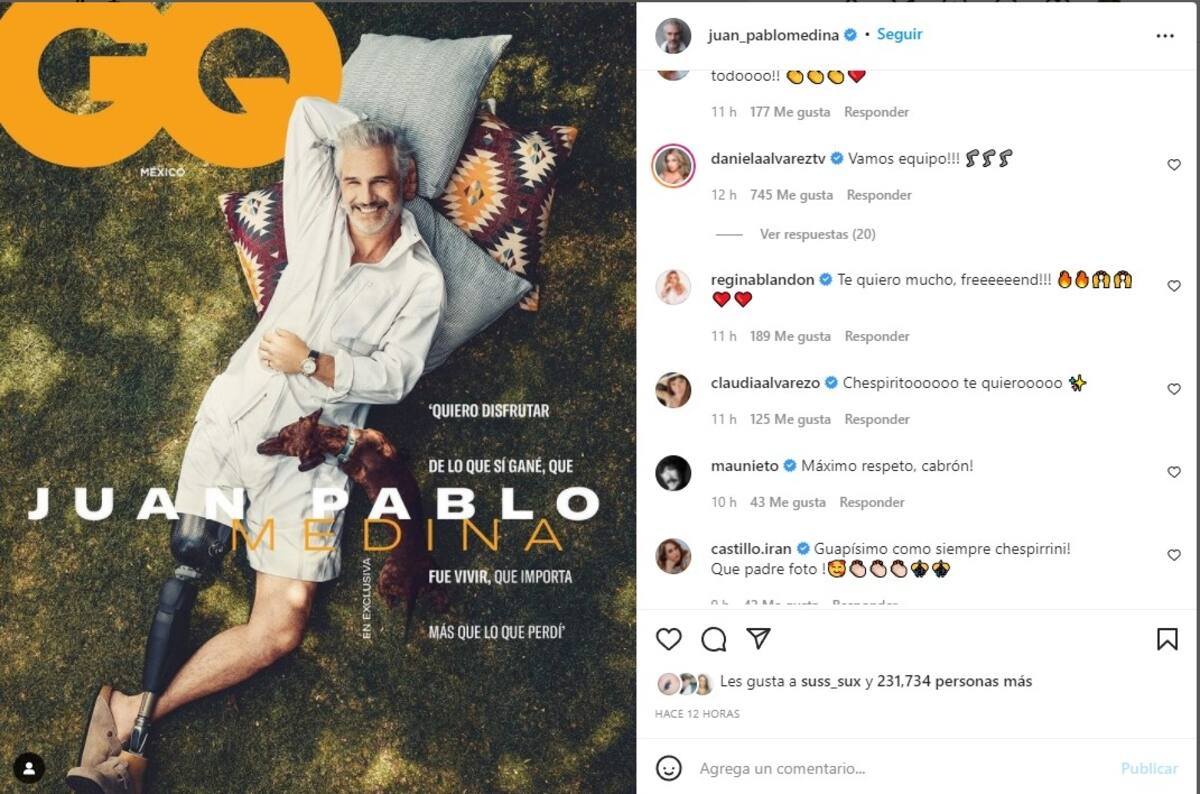Like maunieto's comment heart

(1174, 472)
